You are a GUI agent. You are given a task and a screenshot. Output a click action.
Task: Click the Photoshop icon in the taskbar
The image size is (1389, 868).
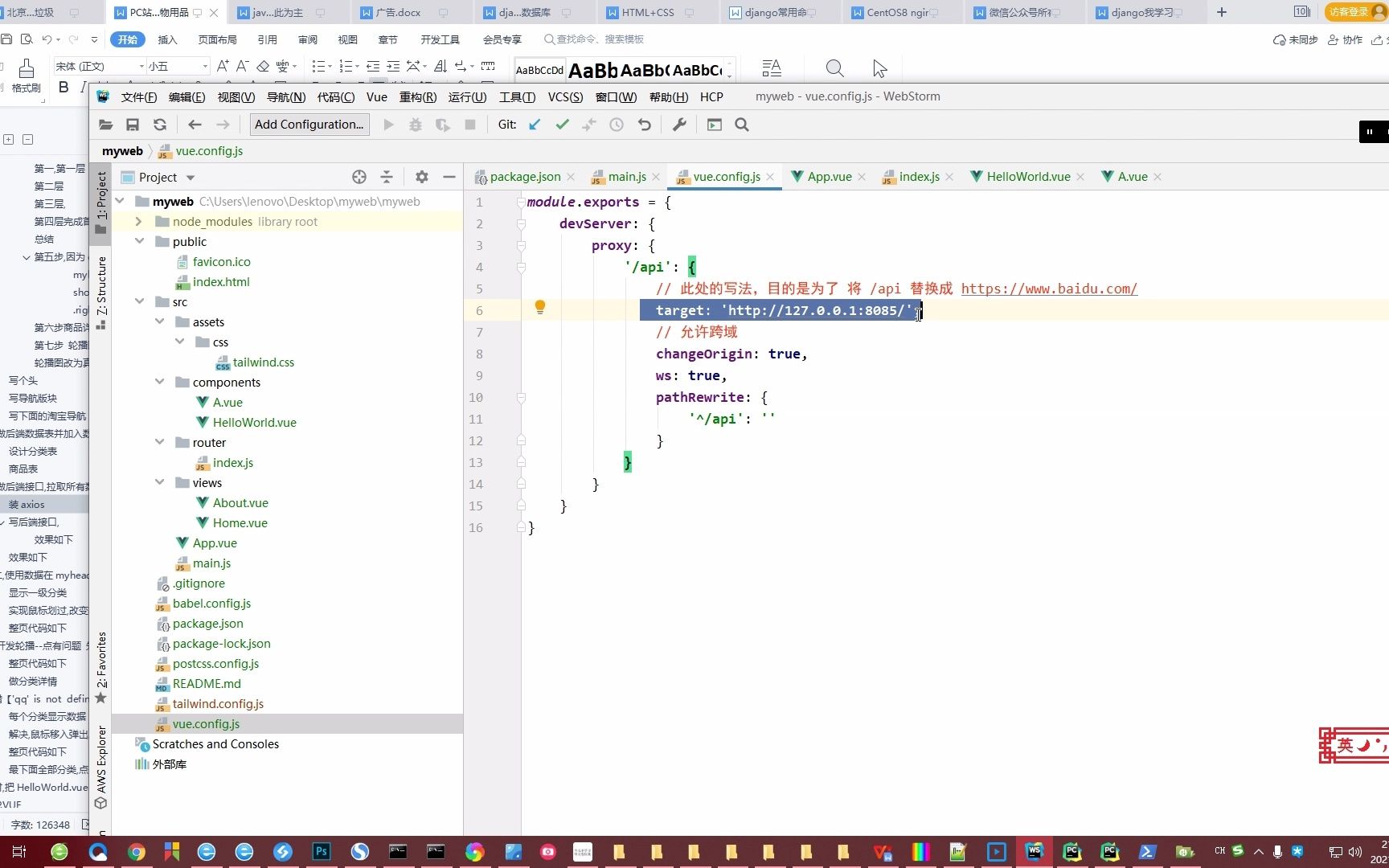click(322, 852)
